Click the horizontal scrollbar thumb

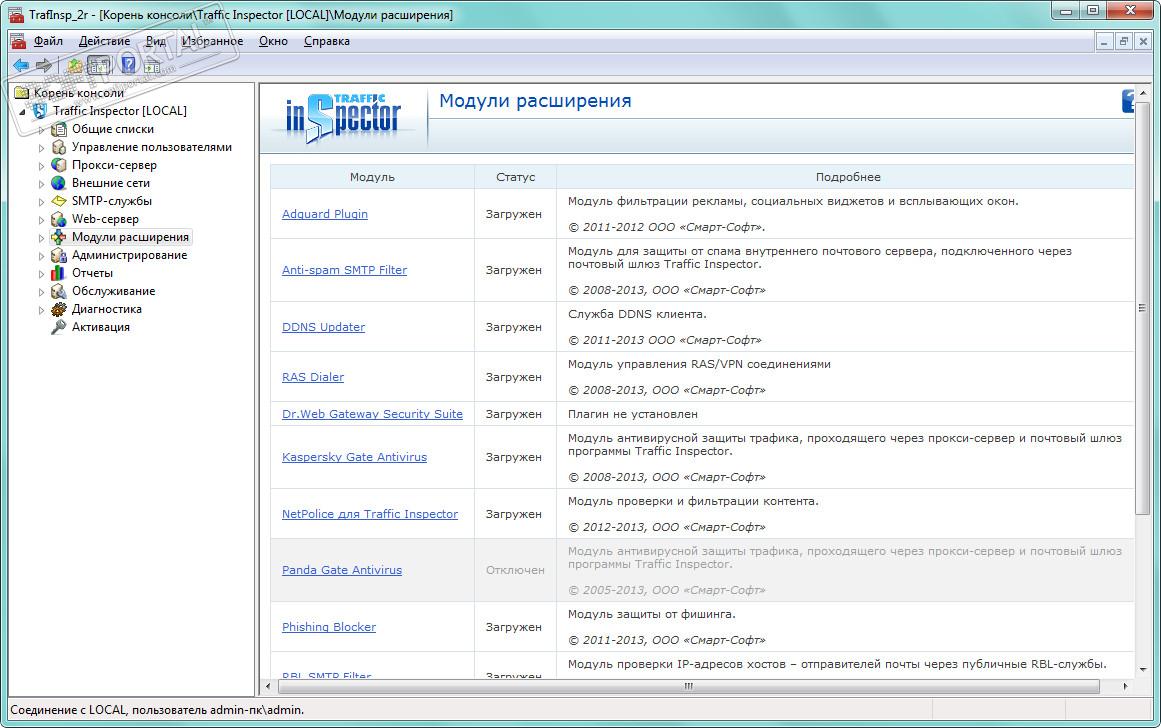[688, 687]
